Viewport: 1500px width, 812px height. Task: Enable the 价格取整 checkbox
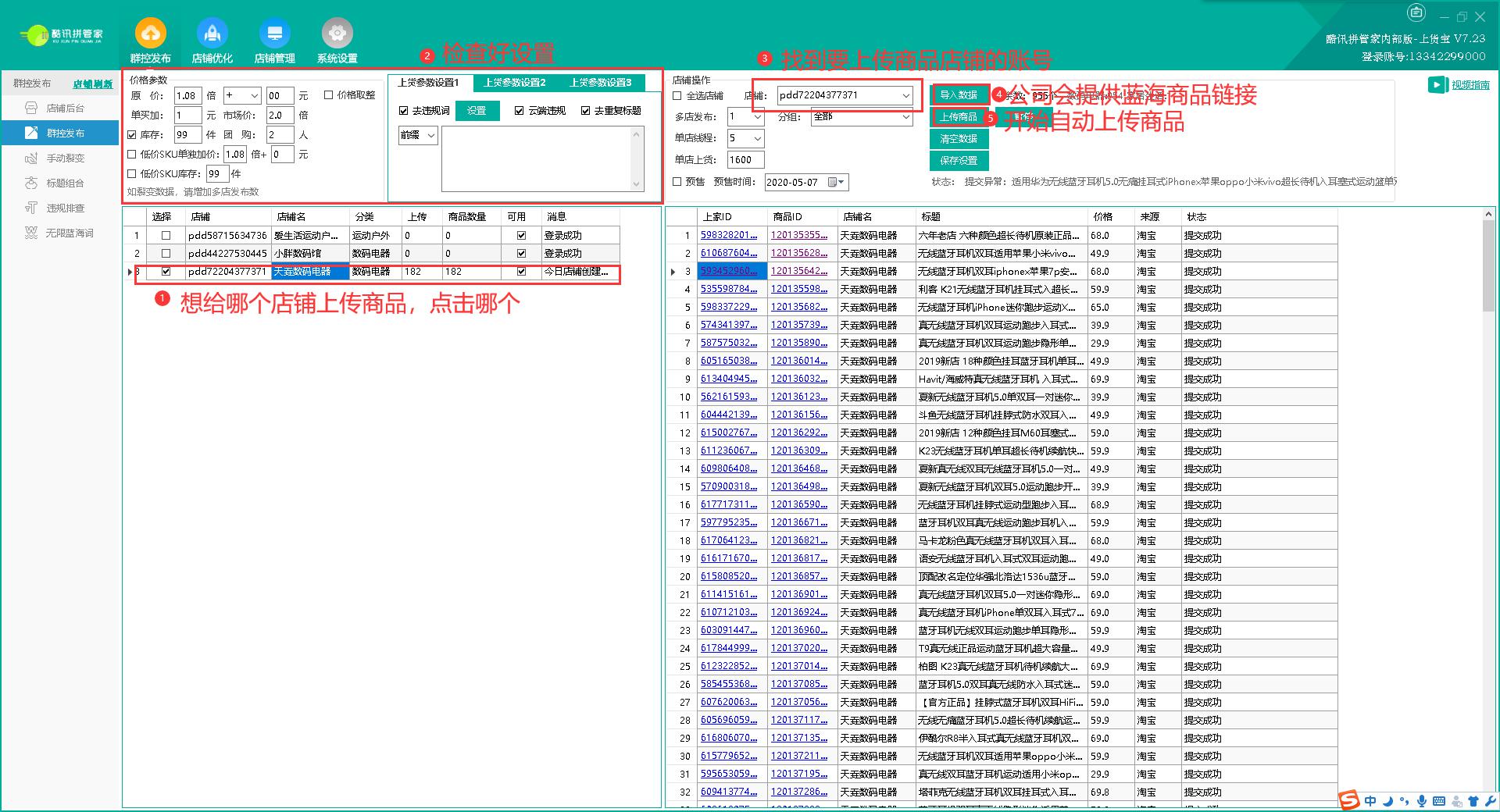coord(329,95)
